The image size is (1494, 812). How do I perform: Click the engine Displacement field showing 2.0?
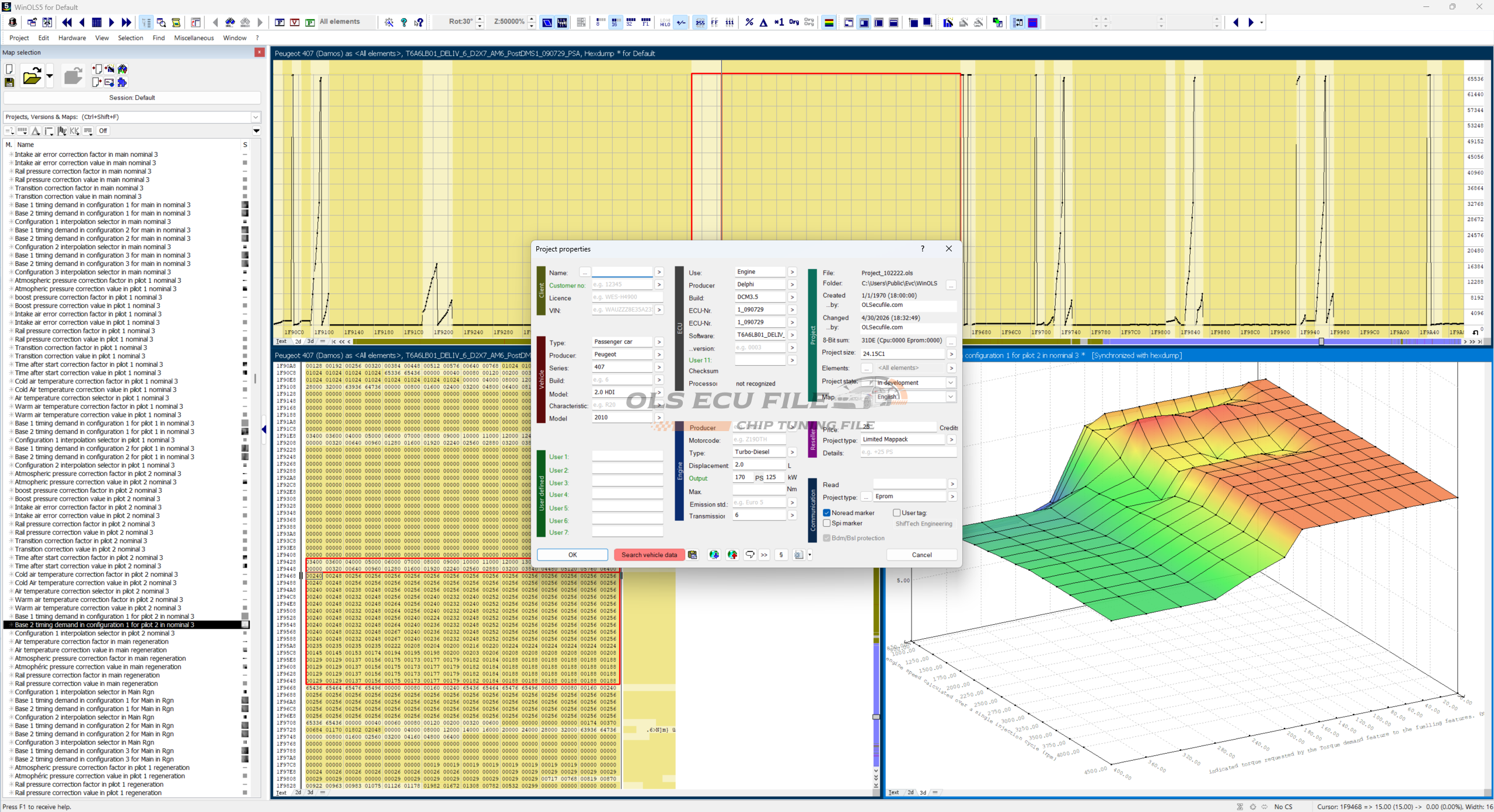[759, 465]
